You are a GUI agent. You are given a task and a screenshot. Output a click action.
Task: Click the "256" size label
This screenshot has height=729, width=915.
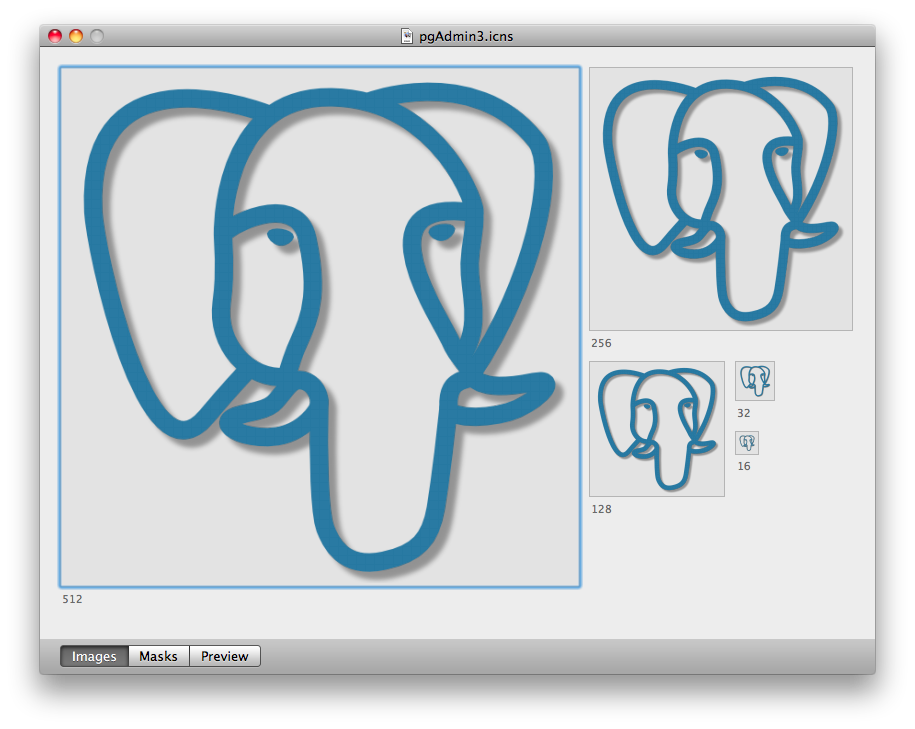tap(601, 343)
